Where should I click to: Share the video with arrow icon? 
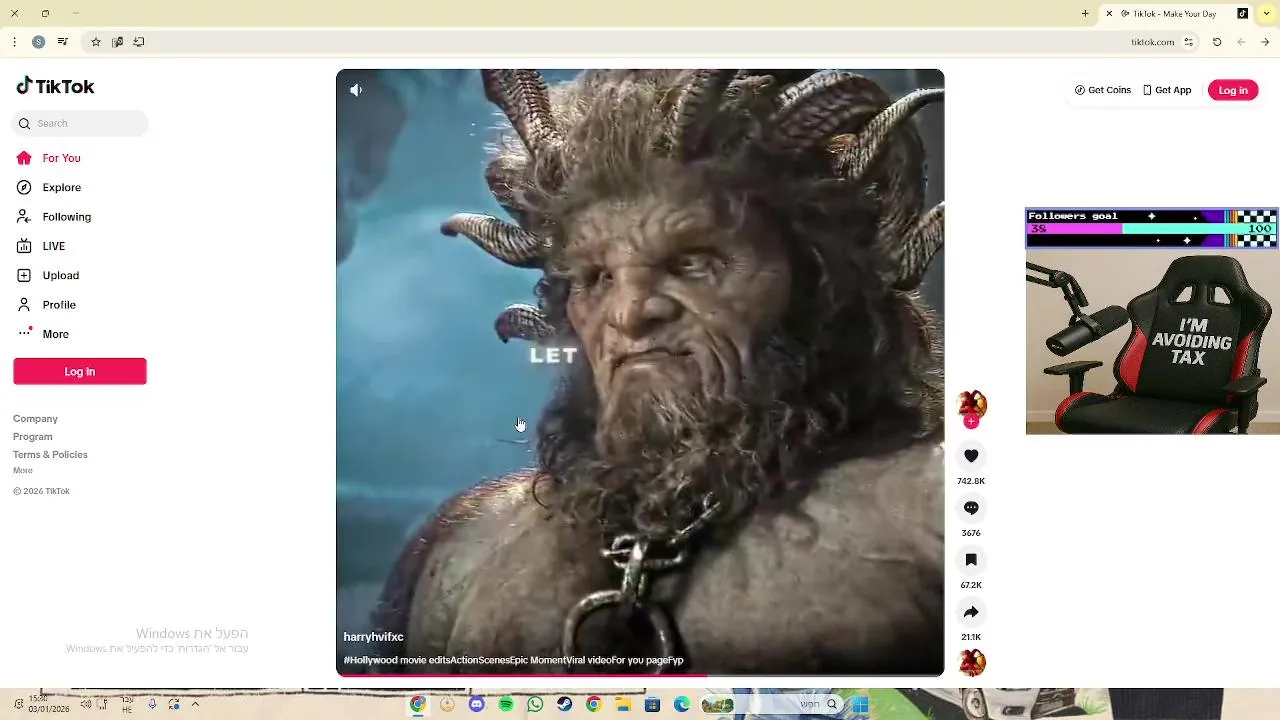(971, 612)
